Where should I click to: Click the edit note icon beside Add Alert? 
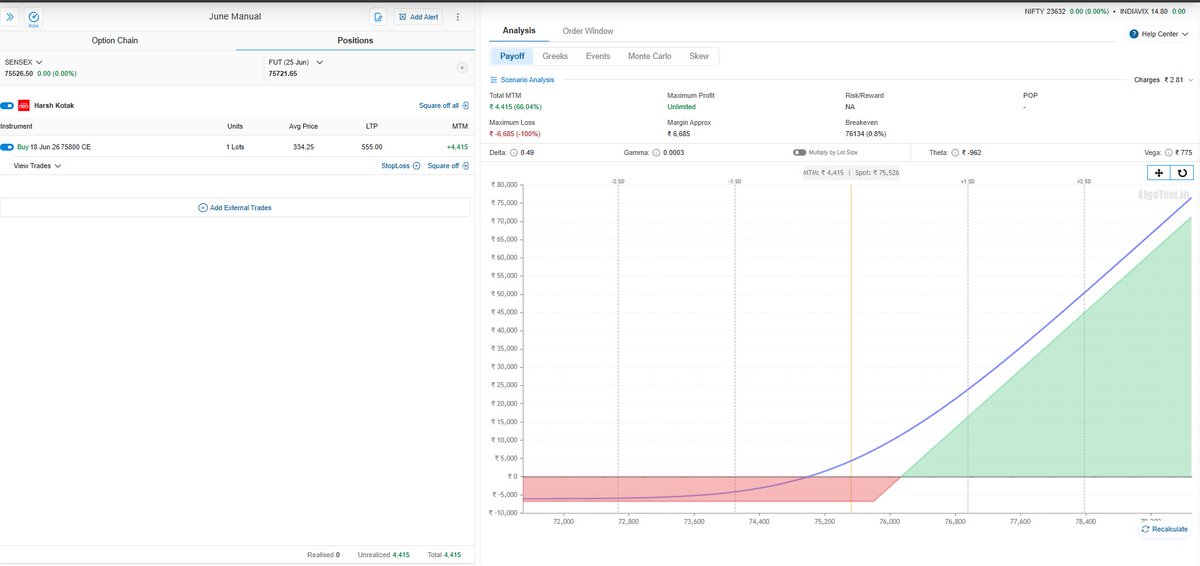(378, 17)
